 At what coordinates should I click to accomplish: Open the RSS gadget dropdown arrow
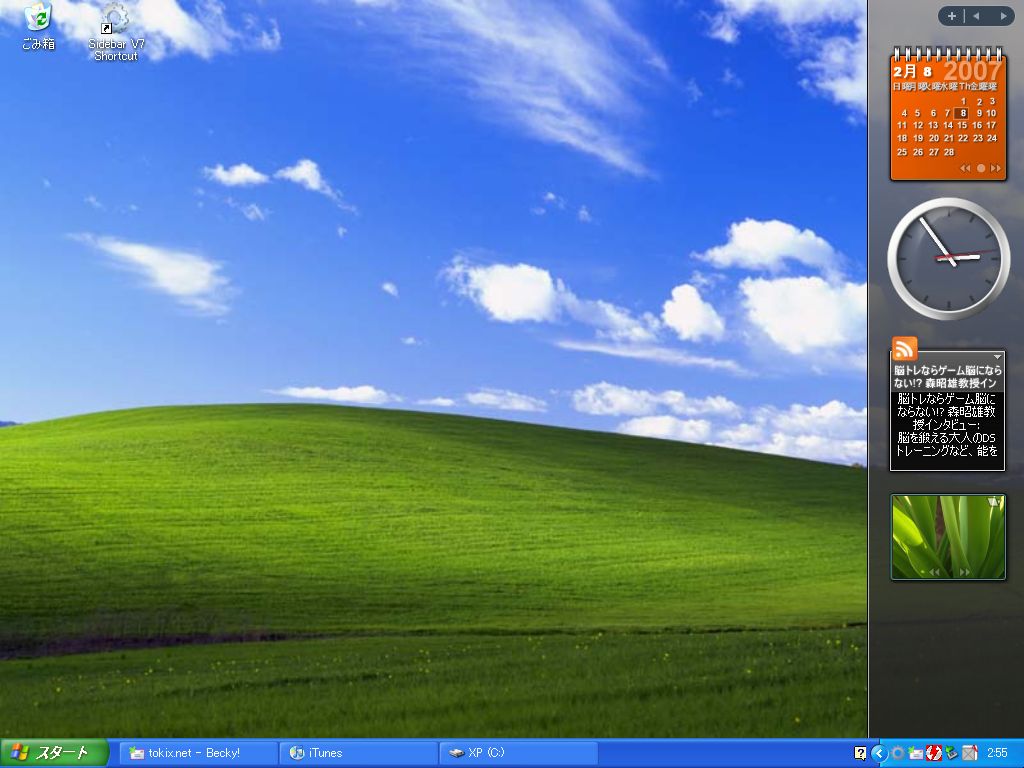tap(997, 357)
